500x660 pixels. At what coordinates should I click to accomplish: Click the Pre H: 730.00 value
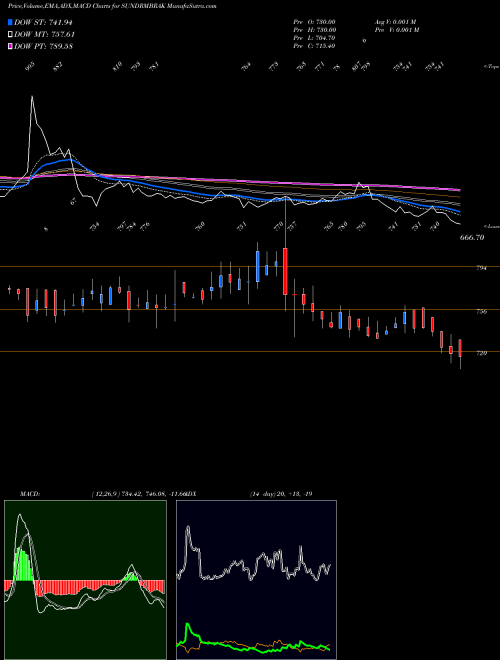[x=314, y=30]
